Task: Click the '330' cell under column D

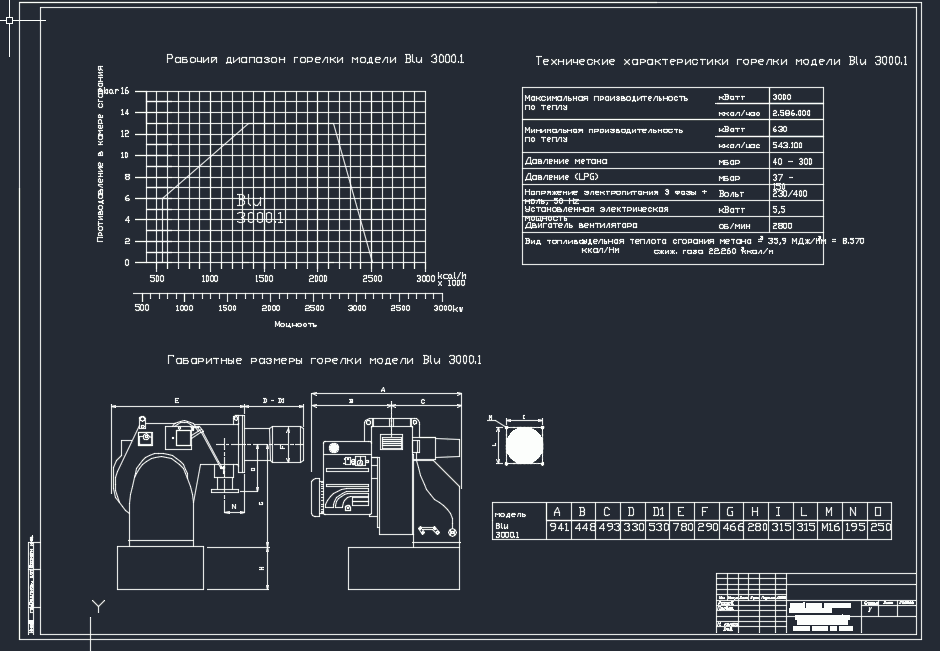Action: (x=633, y=528)
